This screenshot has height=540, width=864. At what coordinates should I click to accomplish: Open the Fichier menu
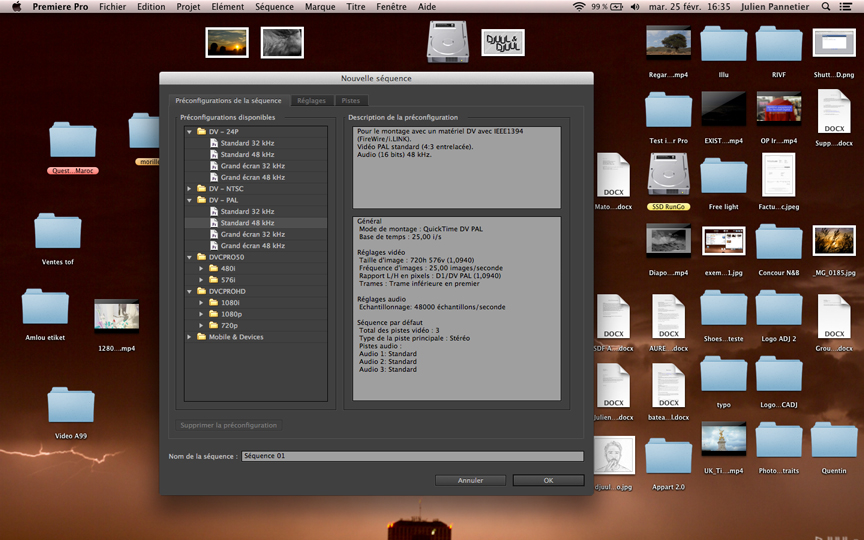[x=112, y=7]
